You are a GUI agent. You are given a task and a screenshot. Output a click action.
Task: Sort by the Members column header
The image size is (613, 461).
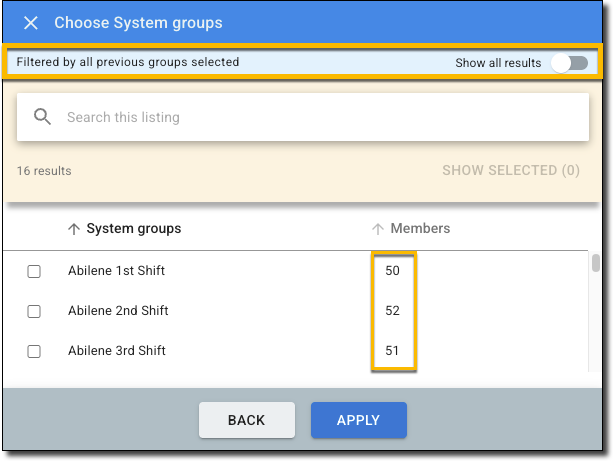420,229
